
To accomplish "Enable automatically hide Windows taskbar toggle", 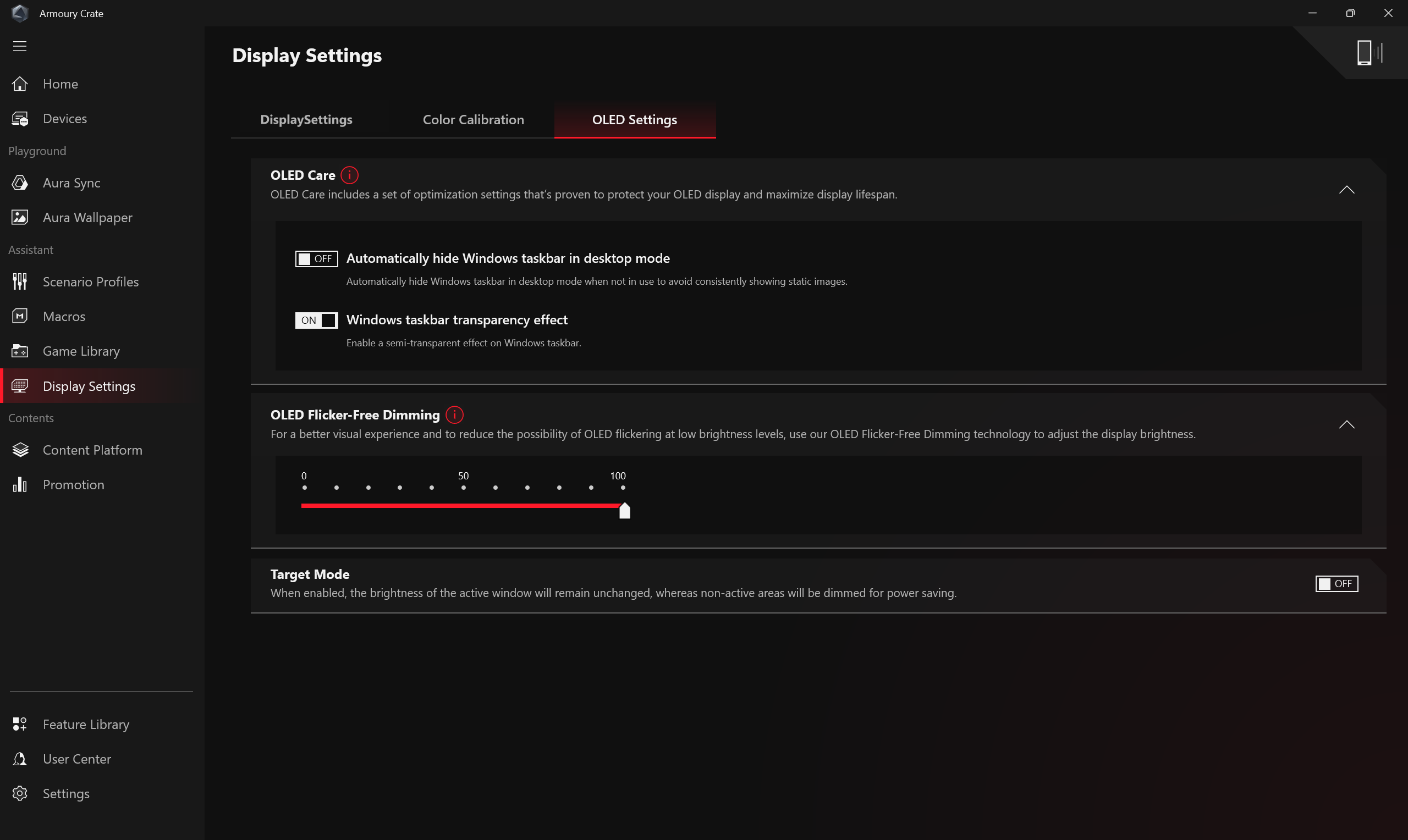I will 316,259.
